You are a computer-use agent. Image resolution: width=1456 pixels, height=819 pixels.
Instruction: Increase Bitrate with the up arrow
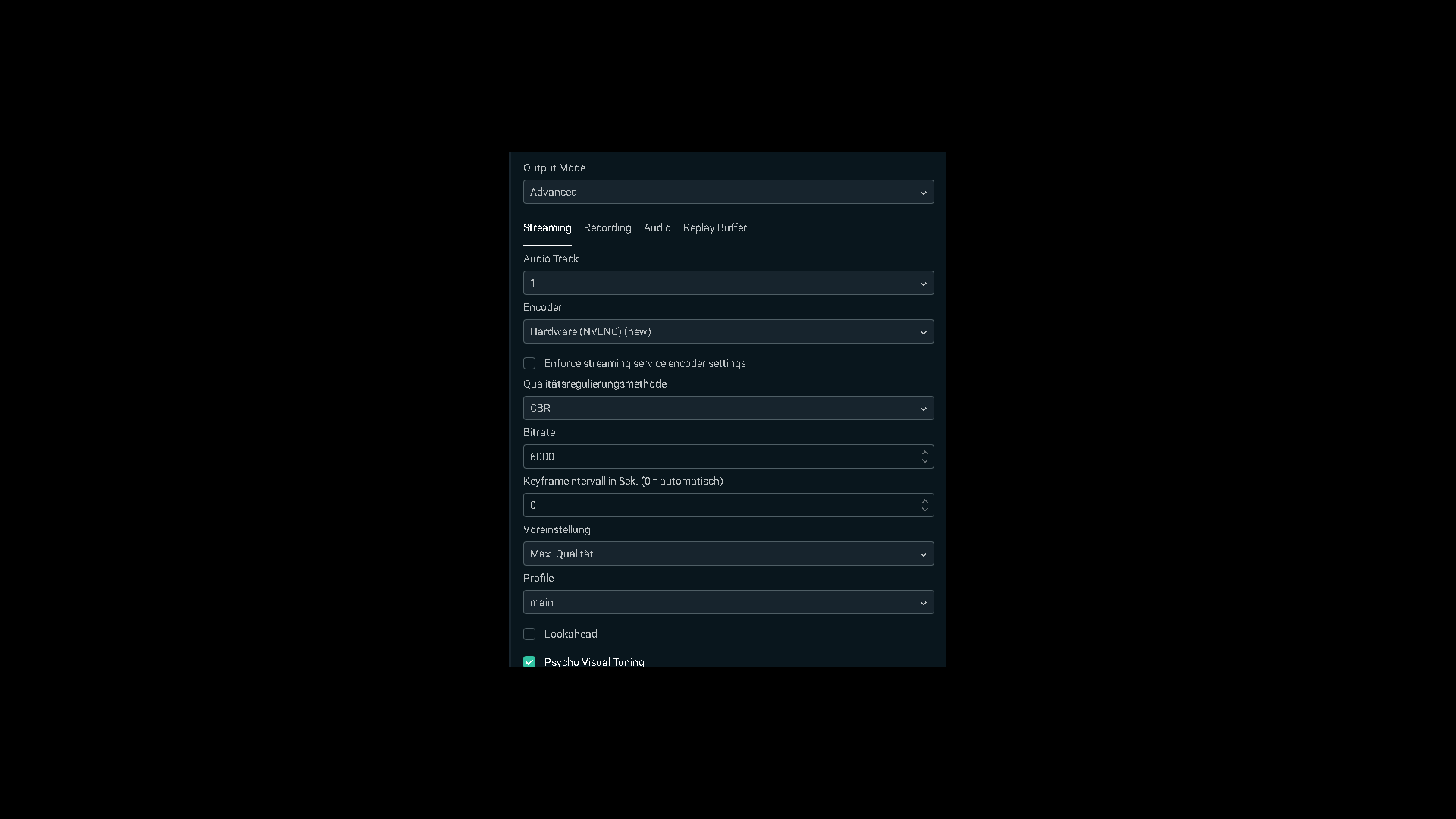tap(924, 452)
